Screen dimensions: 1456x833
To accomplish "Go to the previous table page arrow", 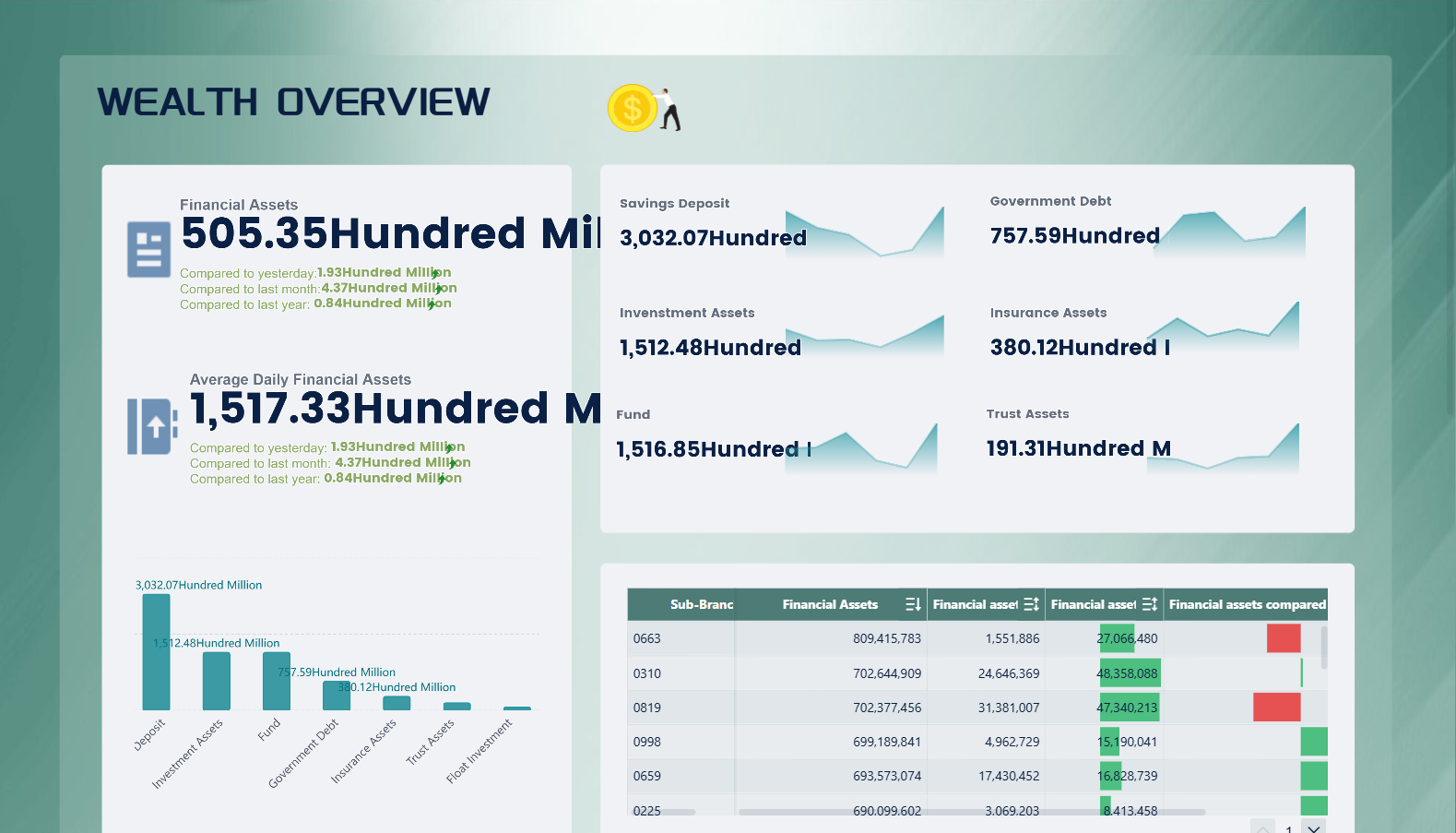I will pos(1262,827).
